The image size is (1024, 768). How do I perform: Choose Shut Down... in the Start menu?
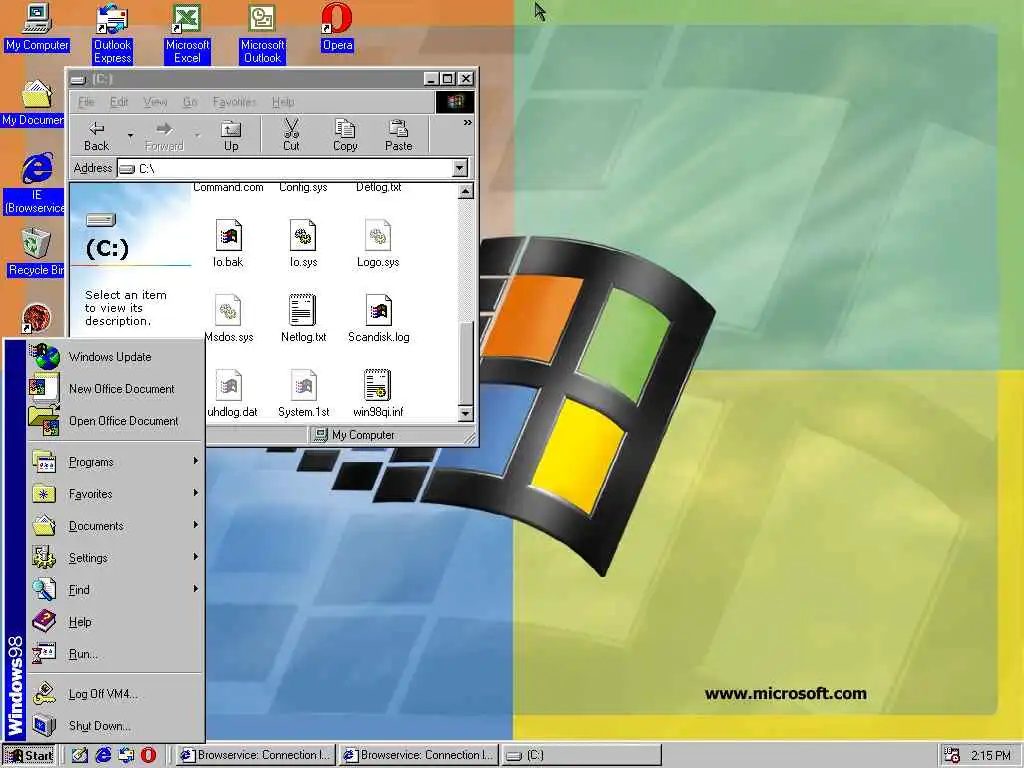[x=115, y=726]
